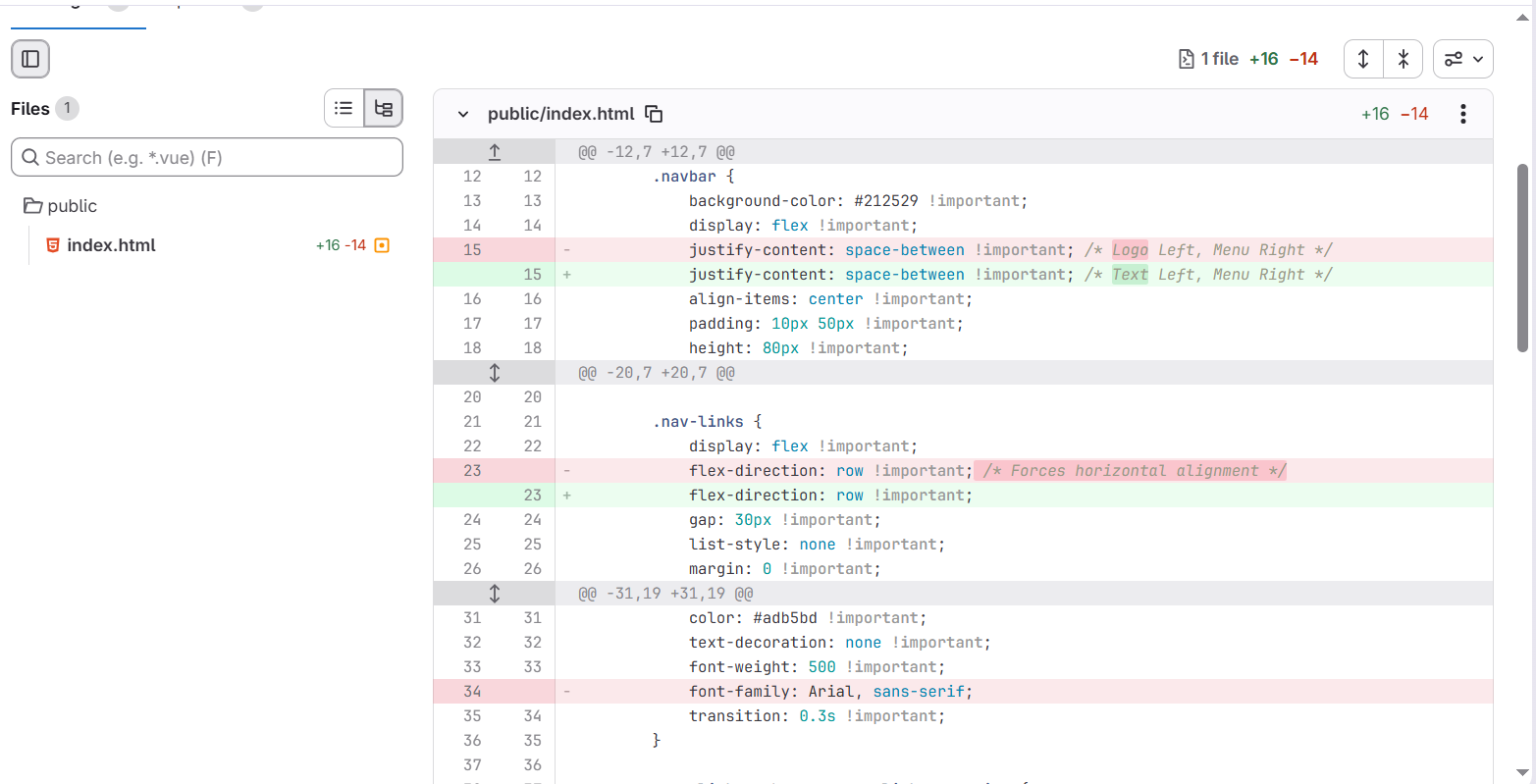The image size is (1536, 784).
Task: Toggle the file browser sidebar button
Action: tap(30, 59)
